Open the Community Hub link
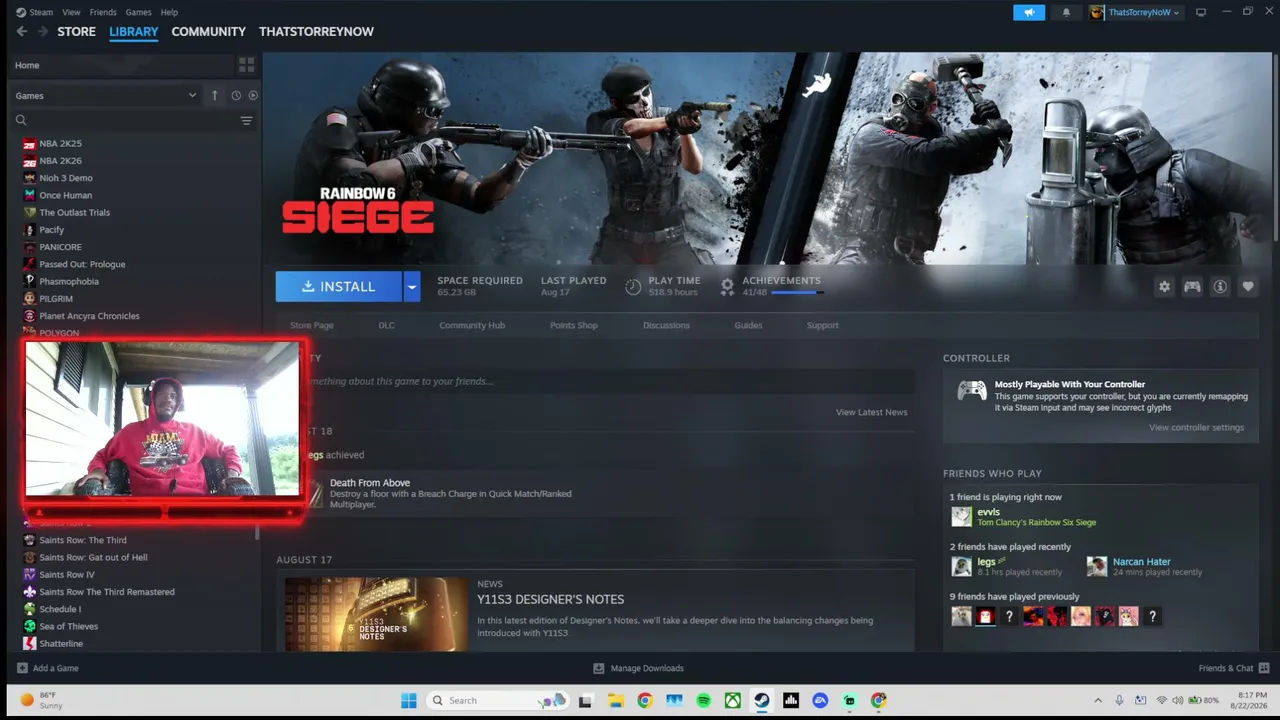The width and height of the screenshot is (1280, 720). [x=472, y=325]
